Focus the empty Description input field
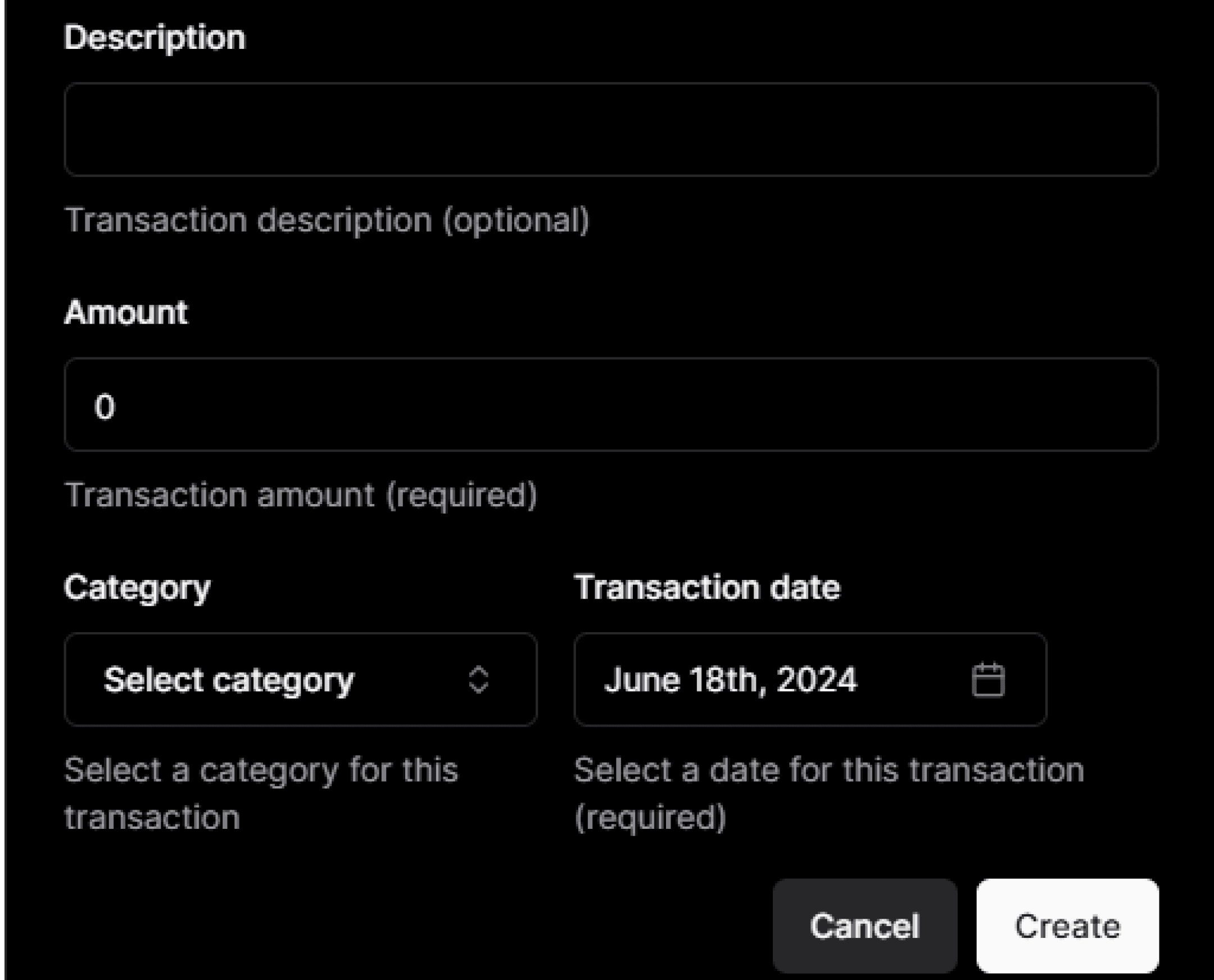Image resolution: width=1214 pixels, height=980 pixels. [x=611, y=129]
